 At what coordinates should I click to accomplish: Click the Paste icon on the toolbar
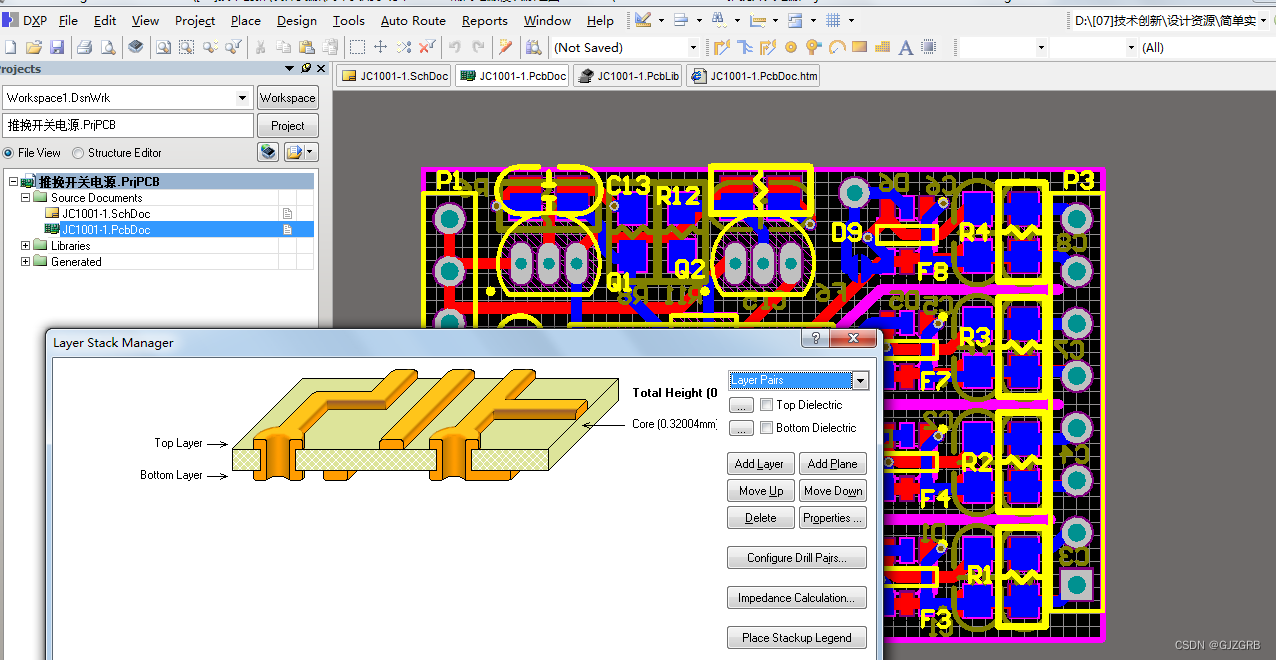click(308, 46)
